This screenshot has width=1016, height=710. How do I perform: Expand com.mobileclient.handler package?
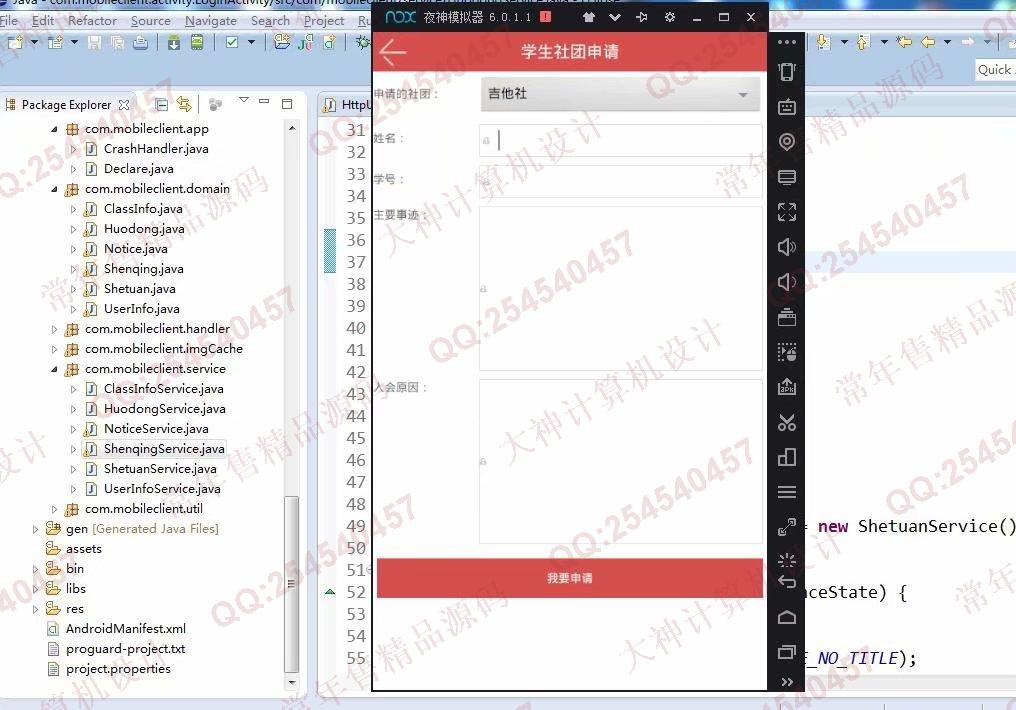click(54, 329)
